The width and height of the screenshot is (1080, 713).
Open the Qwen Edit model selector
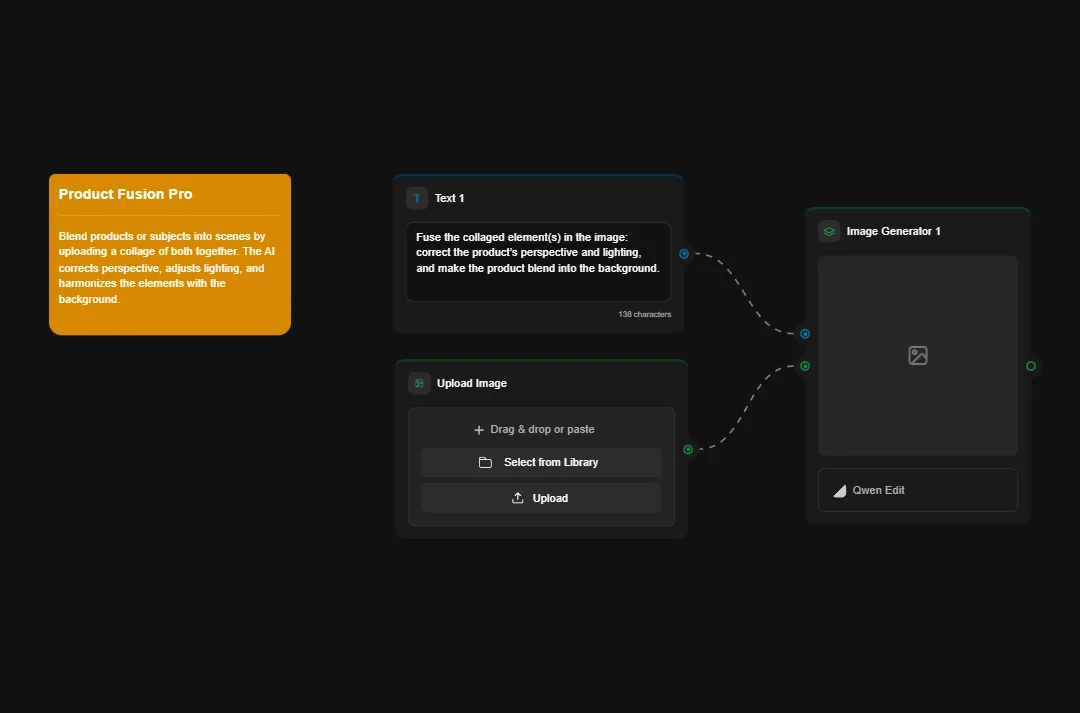coord(917,490)
